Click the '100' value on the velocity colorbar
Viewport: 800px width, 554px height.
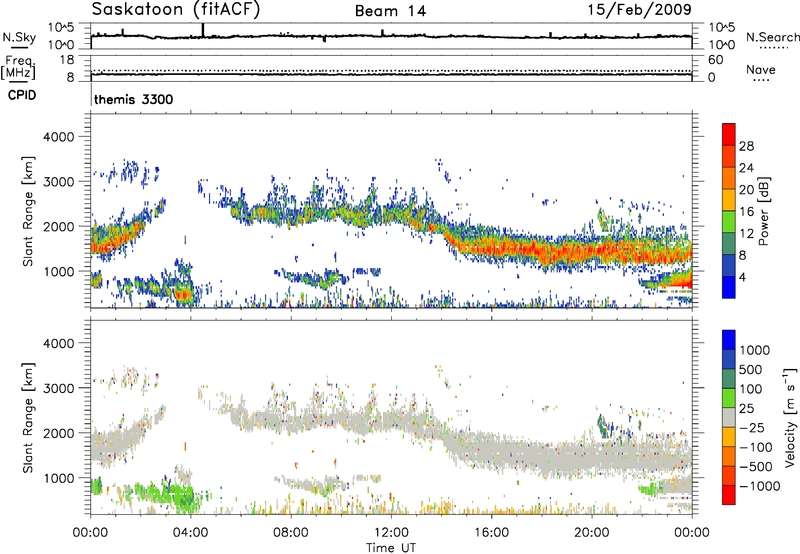tap(751, 389)
